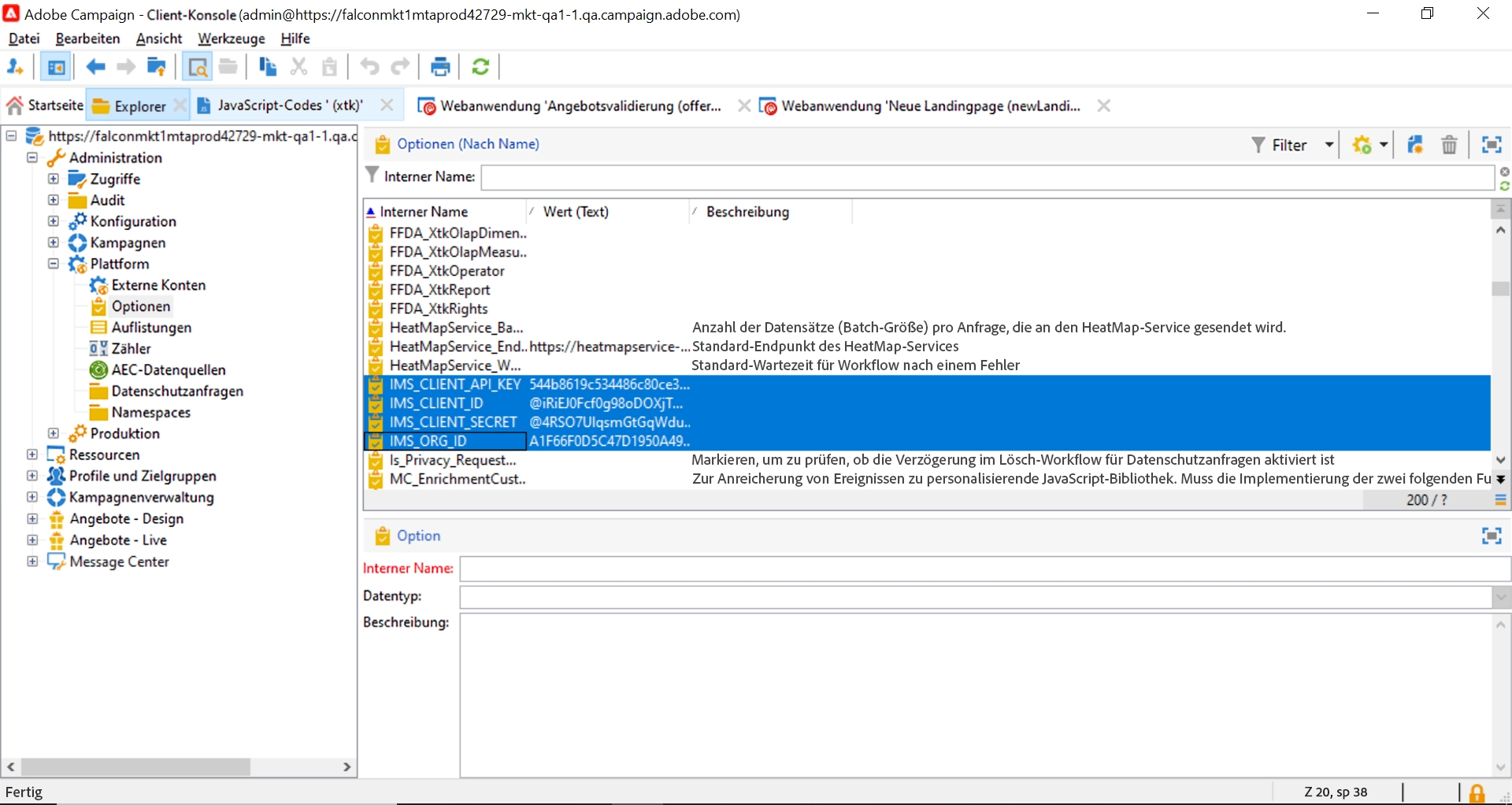
Task: Select Datenschutzanfragen folder in tree
Action: click(177, 391)
